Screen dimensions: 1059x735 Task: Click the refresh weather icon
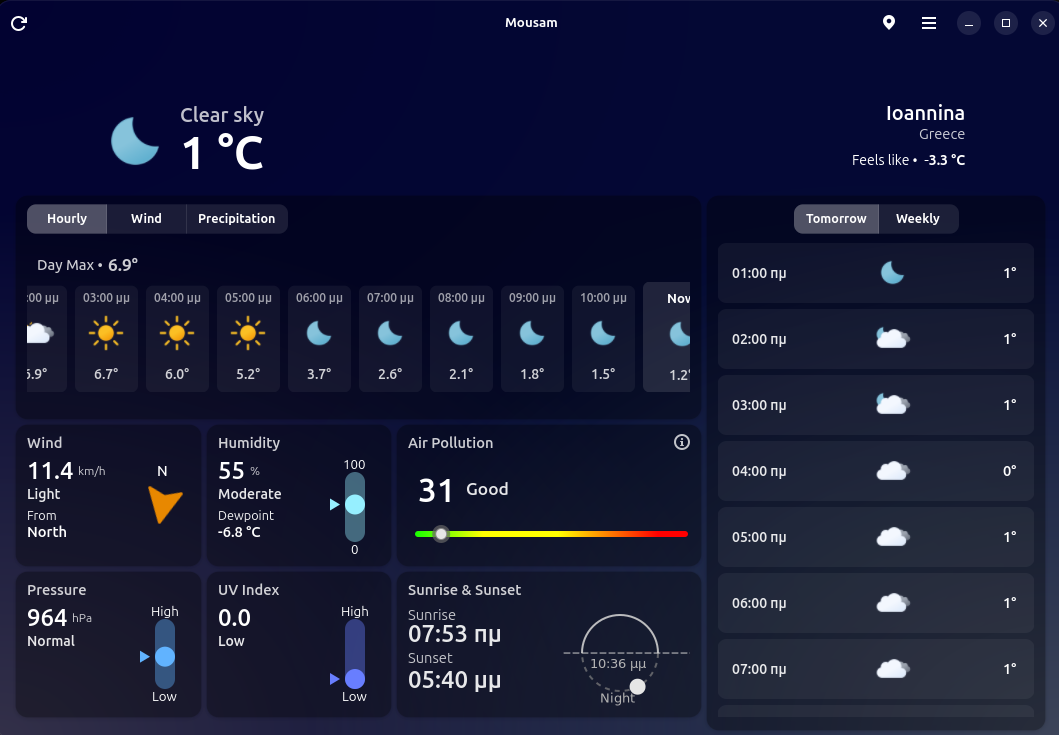pyautogui.click(x=19, y=23)
